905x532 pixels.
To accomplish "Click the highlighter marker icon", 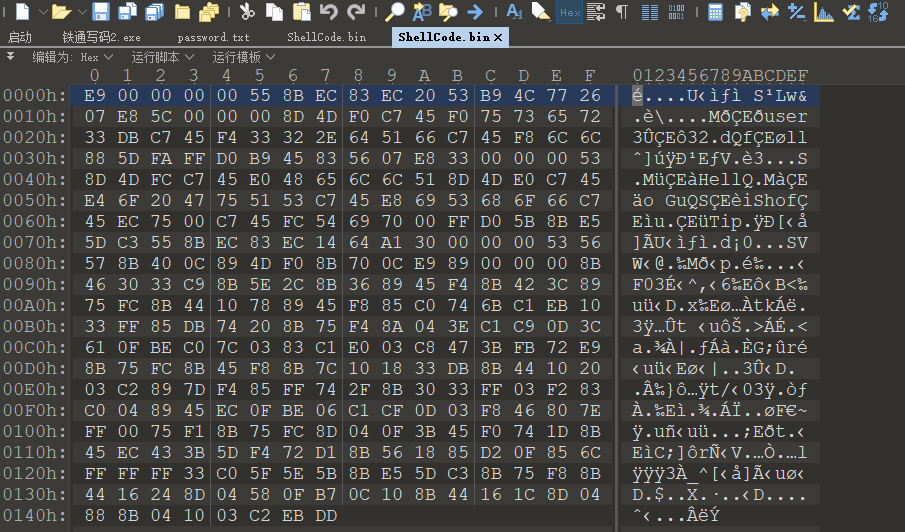I will tap(541, 11).
